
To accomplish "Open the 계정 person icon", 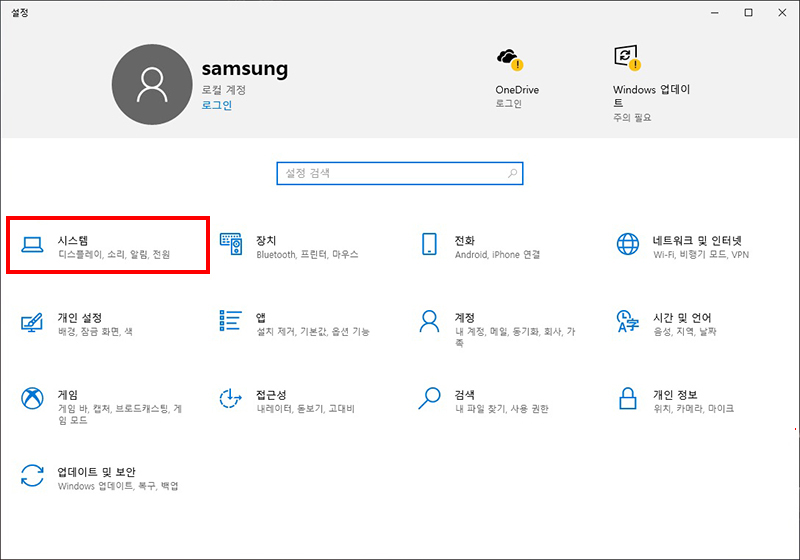I will click(429, 321).
